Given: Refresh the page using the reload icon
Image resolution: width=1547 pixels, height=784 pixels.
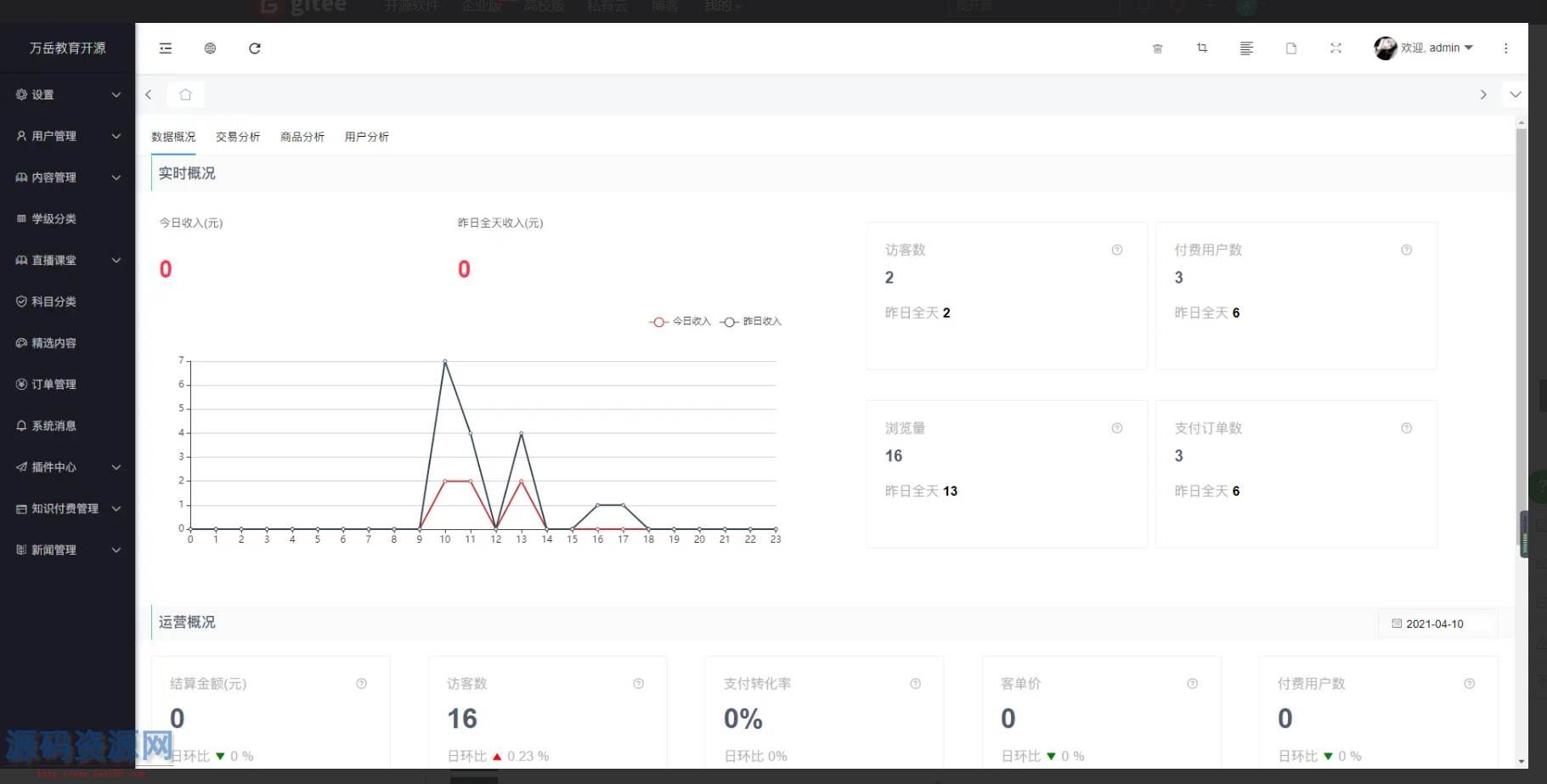Looking at the screenshot, I should click(254, 48).
